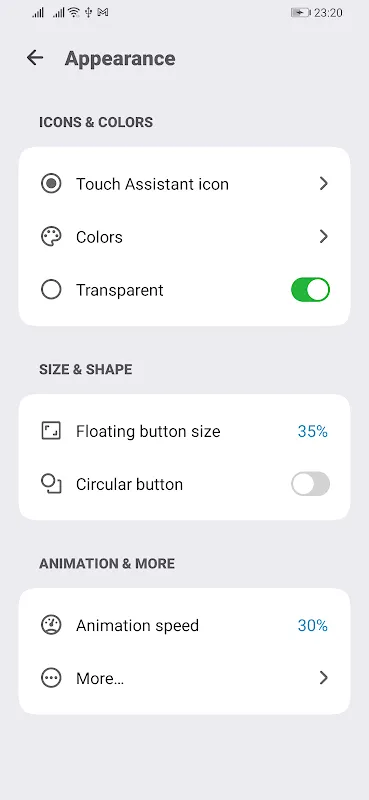Image resolution: width=369 pixels, height=800 pixels.
Task: Expand the More… chevron arrow
Action: [323, 678]
